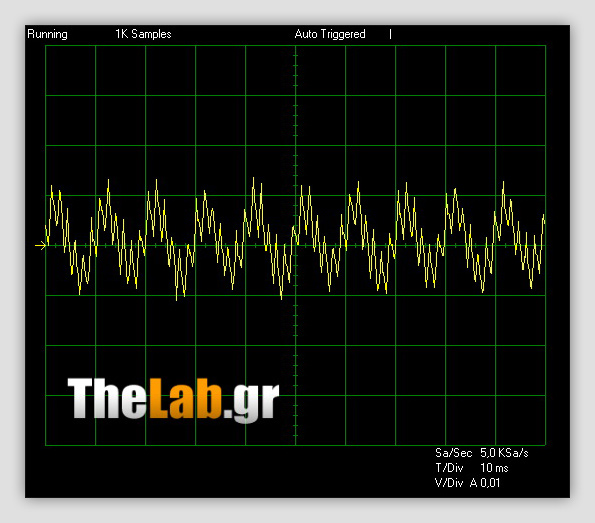Click the orange Lab portion of the logo
This screenshot has width=595, height=523.
(x=186, y=398)
